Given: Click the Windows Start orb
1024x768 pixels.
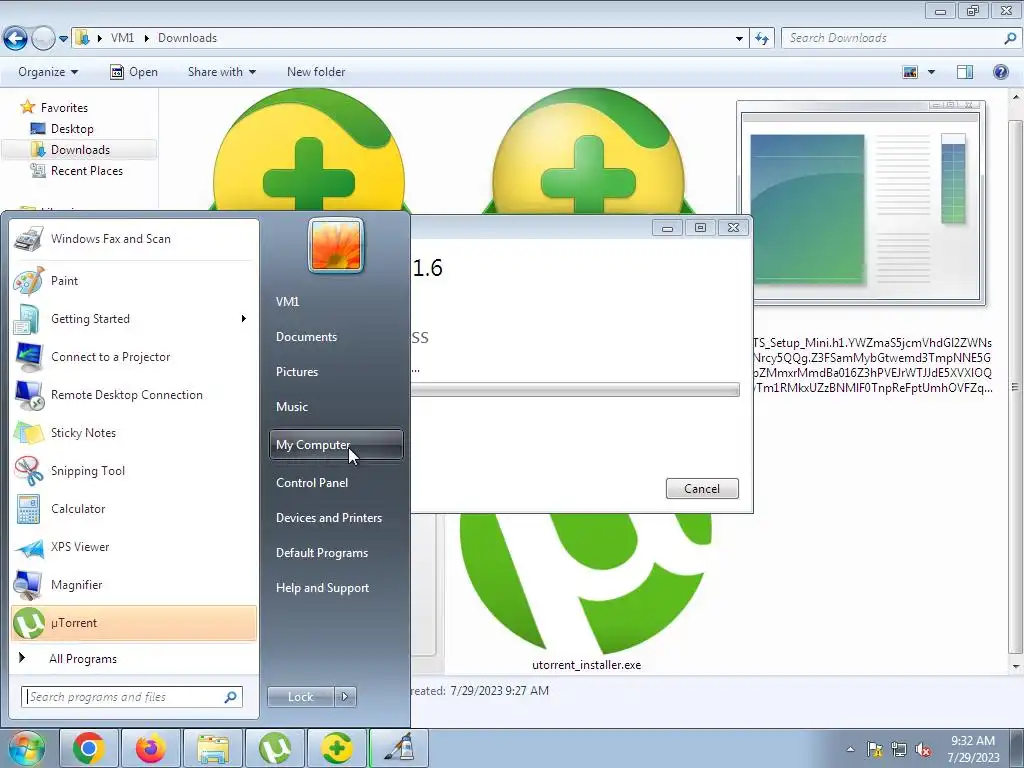Looking at the screenshot, I should pyautogui.click(x=25, y=748).
